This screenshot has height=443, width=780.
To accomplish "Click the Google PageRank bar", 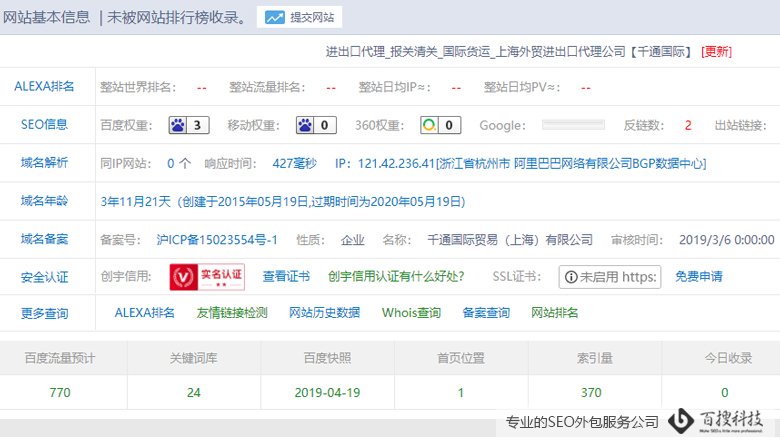I will coord(573,125).
